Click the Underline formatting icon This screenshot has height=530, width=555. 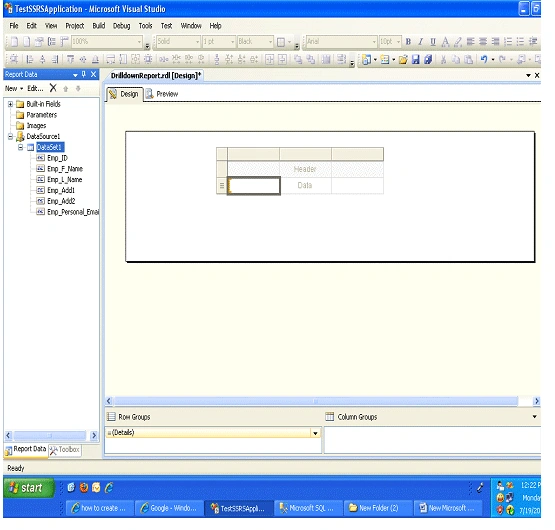coord(433,42)
